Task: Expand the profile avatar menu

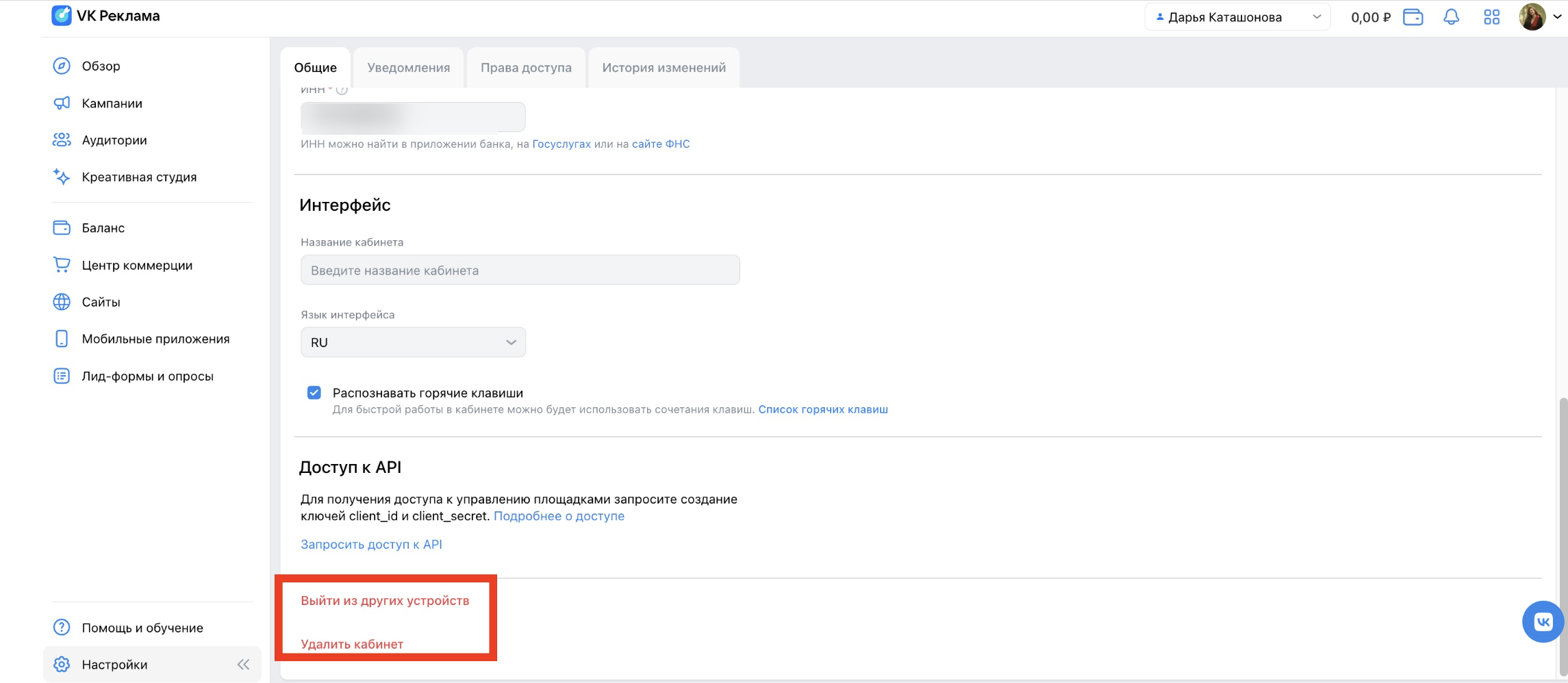Action: pyautogui.click(x=1540, y=17)
